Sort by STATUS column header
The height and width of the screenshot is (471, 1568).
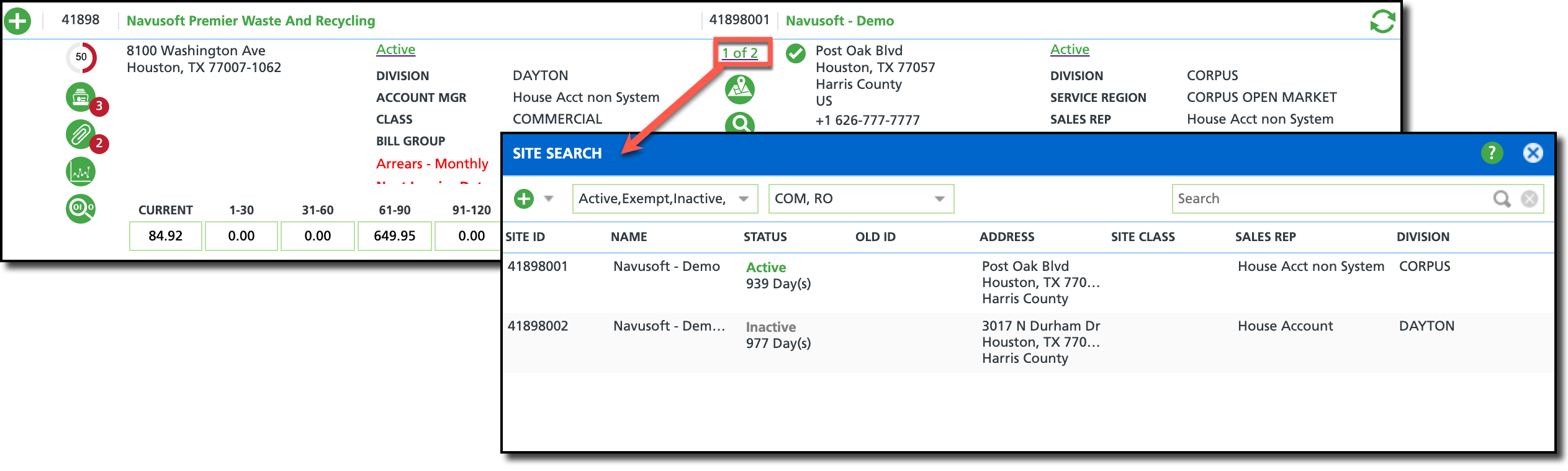pos(765,237)
